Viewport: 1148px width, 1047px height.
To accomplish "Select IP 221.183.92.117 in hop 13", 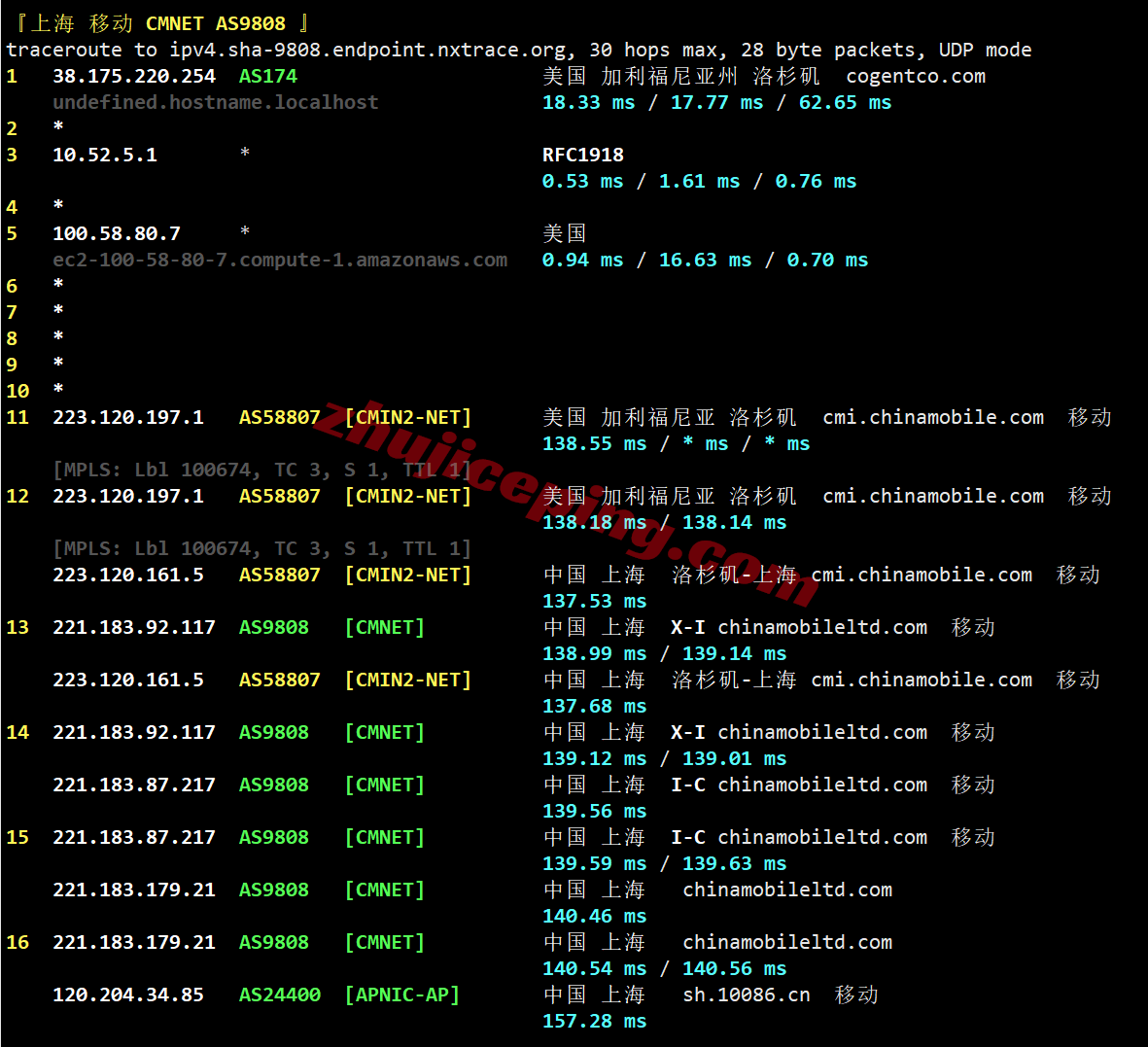I will [x=134, y=627].
